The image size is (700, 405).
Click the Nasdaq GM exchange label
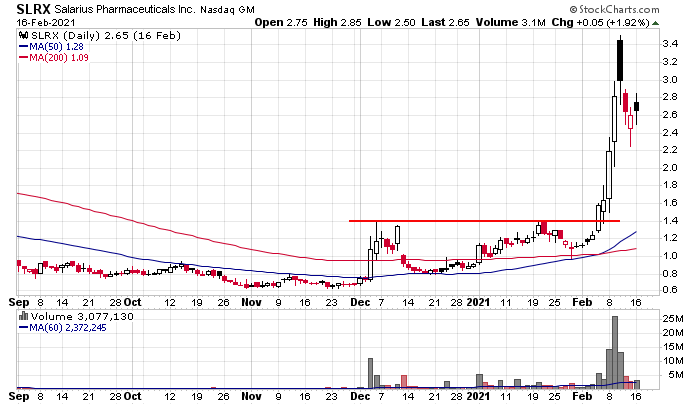[228, 10]
